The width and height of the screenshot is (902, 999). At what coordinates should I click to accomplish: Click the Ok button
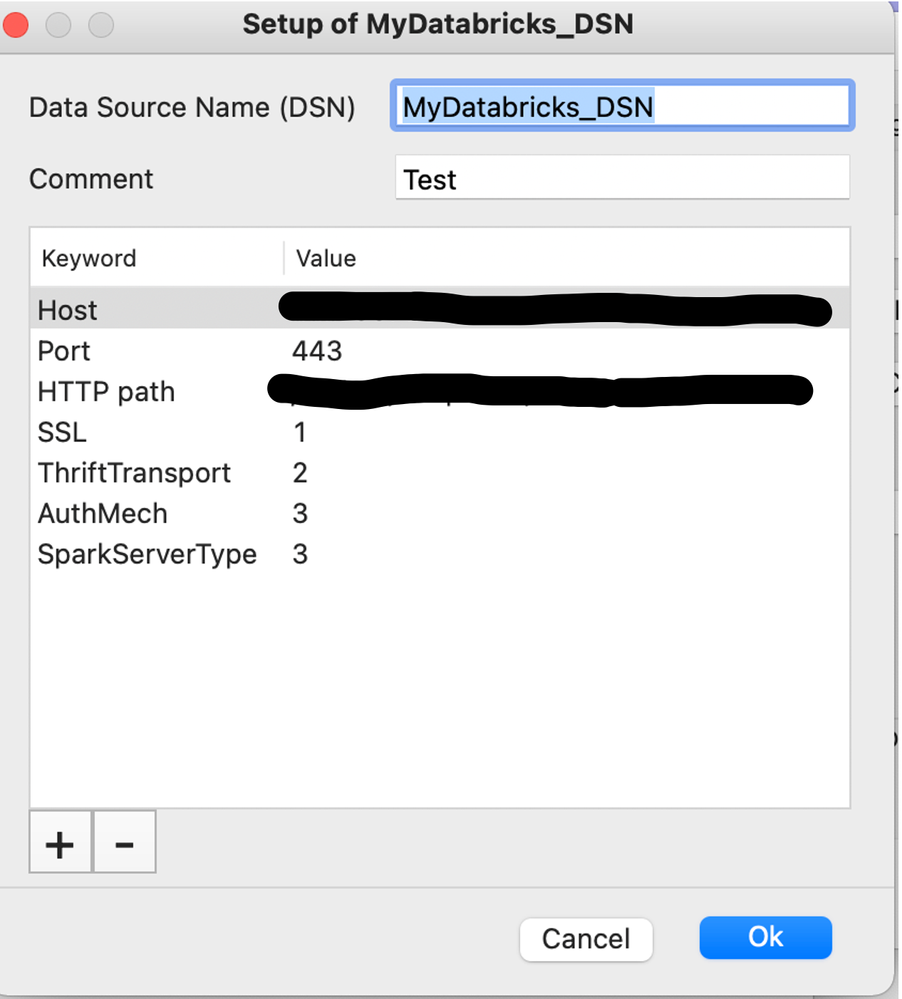tap(765, 937)
